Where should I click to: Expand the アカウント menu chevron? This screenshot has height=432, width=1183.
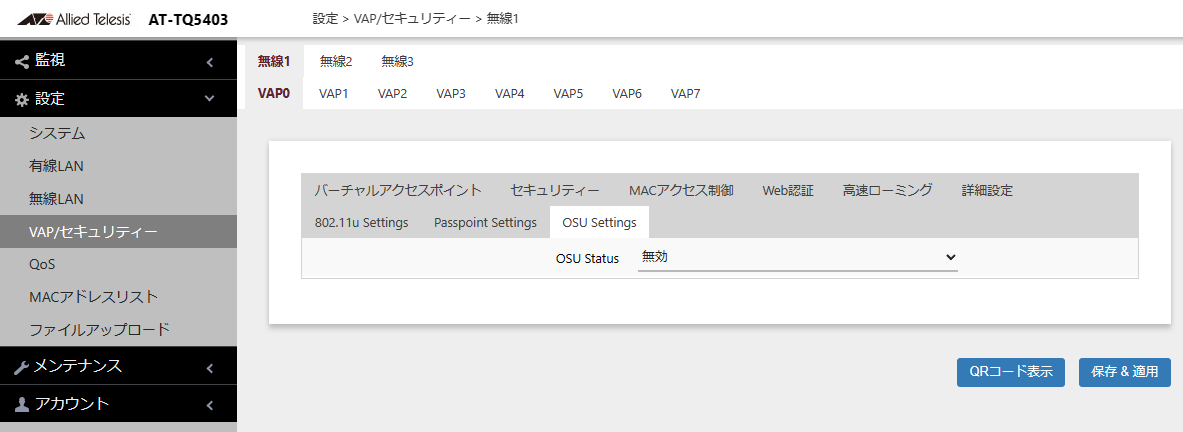point(210,406)
